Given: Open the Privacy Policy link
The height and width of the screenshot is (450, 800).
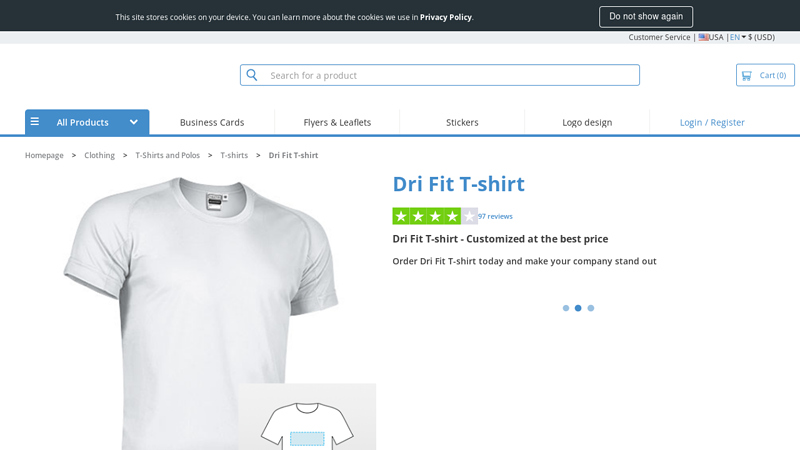Looking at the screenshot, I should [x=445, y=17].
